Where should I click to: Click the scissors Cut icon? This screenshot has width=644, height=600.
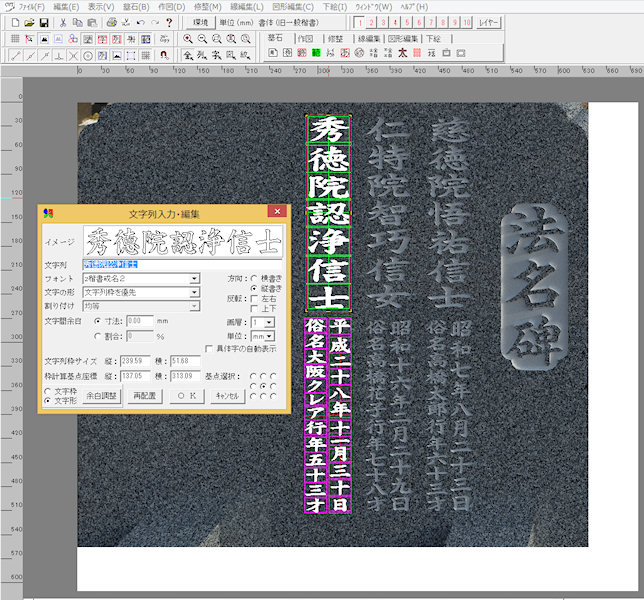point(64,21)
